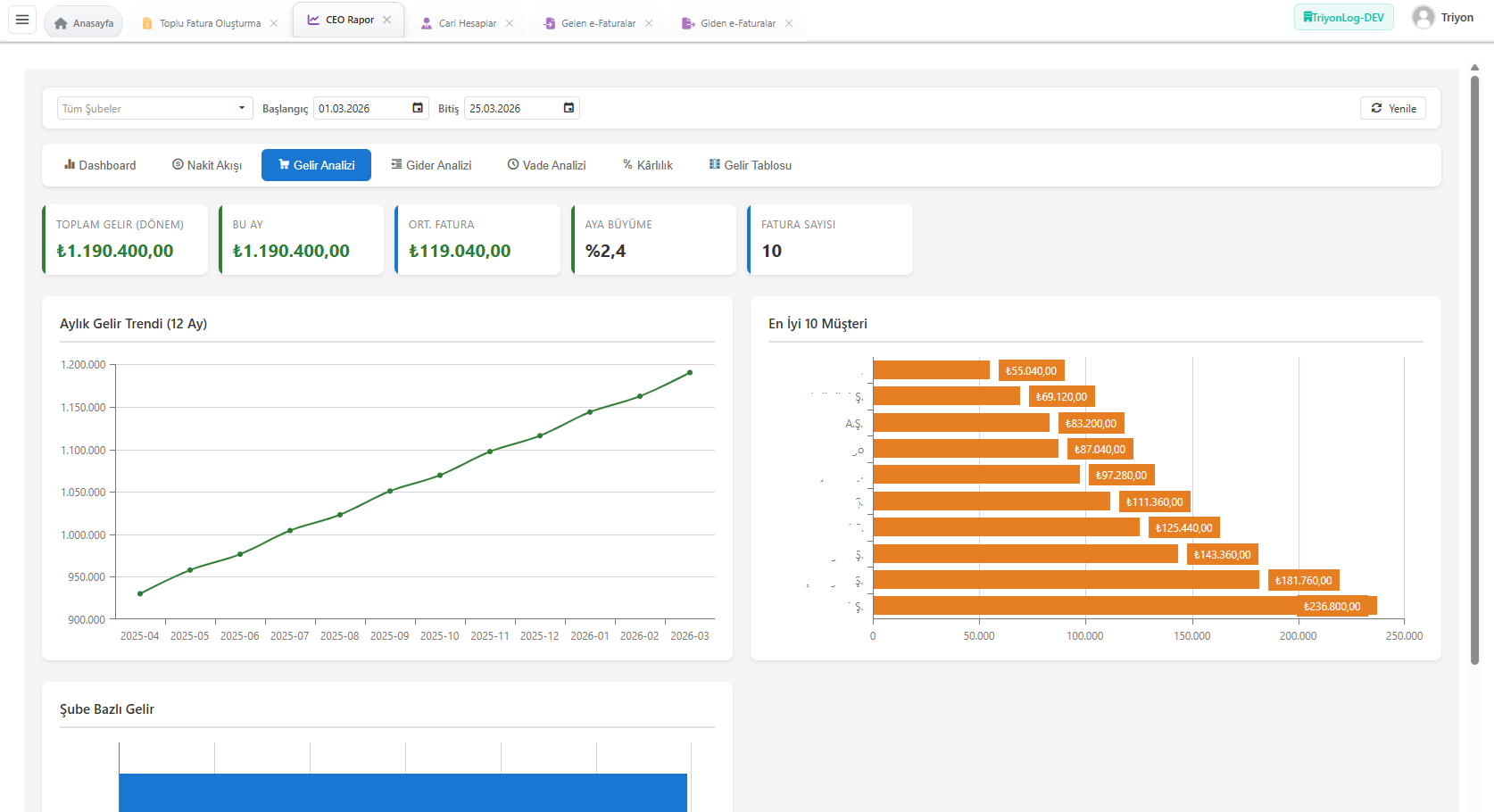The width and height of the screenshot is (1494, 812).
Task: Go to the Gelir Tablosu tab
Action: click(750, 165)
